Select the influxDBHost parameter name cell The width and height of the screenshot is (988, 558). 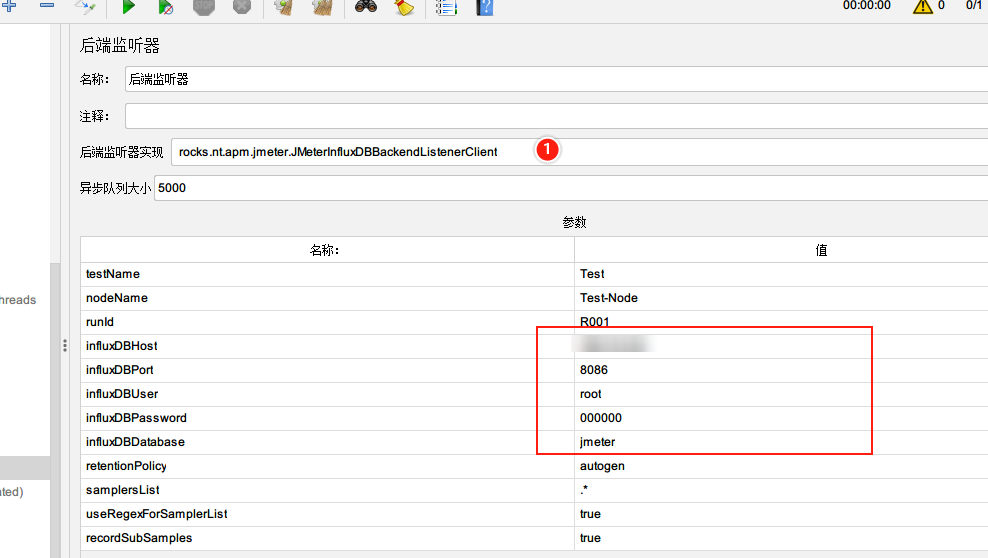(x=327, y=346)
